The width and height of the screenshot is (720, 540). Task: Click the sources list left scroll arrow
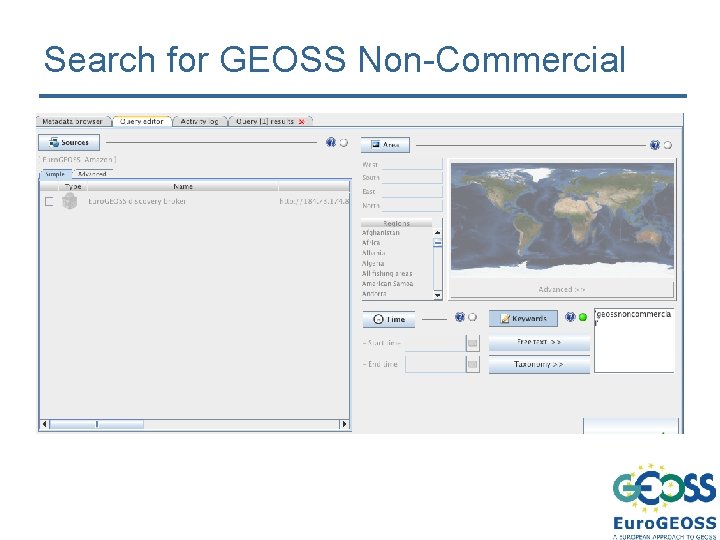pyautogui.click(x=45, y=424)
